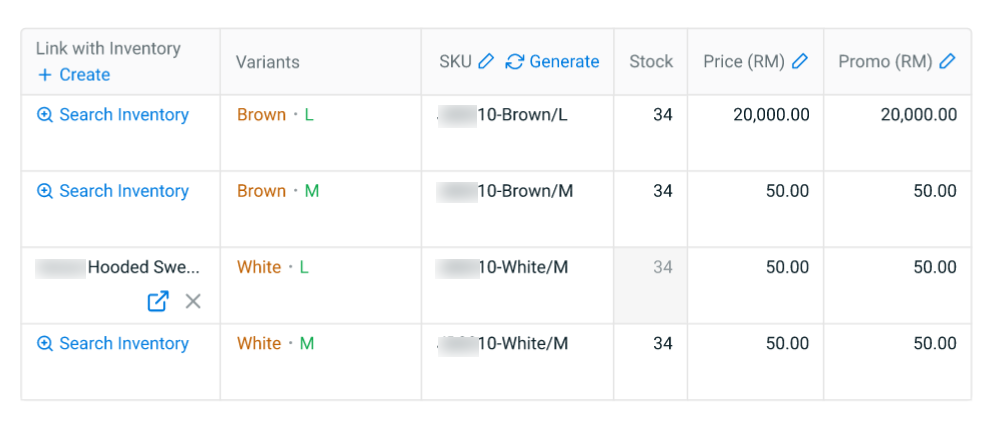This screenshot has height=425, width=995.
Task: Click the Promo (RM) edit pencil icon
Action: 947,62
